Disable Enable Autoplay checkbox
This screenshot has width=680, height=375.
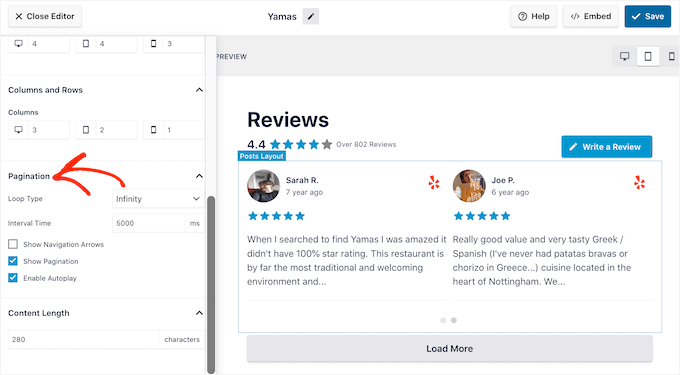pyautogui.click(x=13, y=278)
